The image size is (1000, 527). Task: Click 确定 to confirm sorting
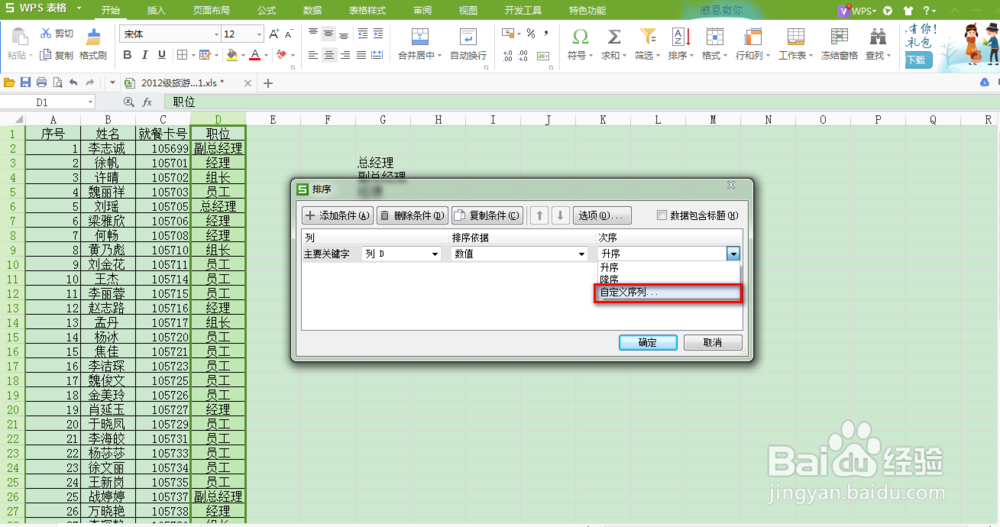[648, 343]
